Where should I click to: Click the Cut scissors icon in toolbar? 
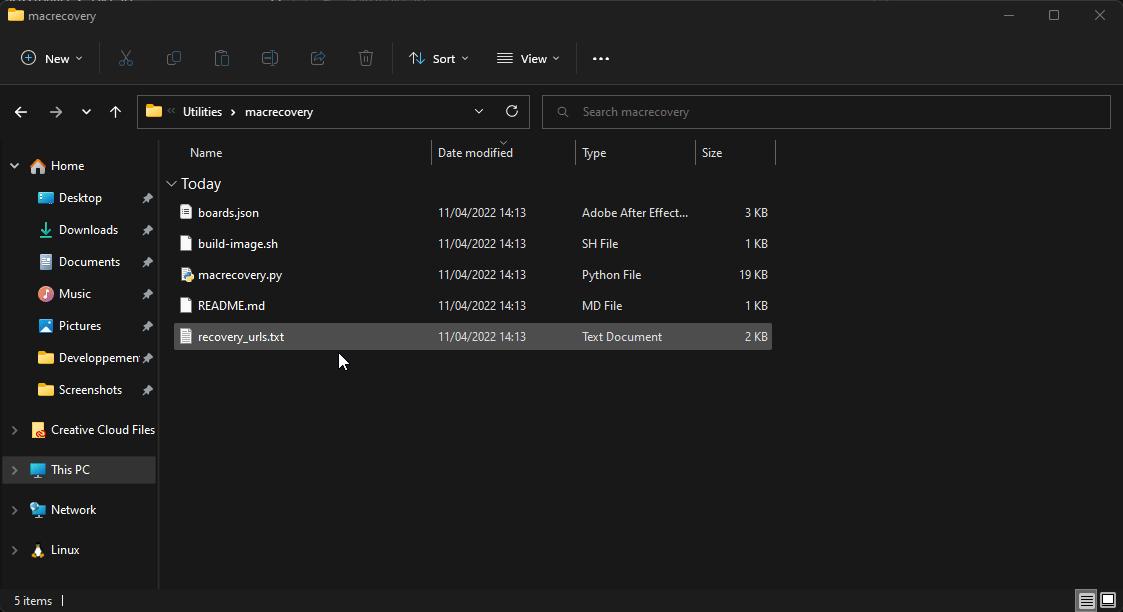[126, 59]
